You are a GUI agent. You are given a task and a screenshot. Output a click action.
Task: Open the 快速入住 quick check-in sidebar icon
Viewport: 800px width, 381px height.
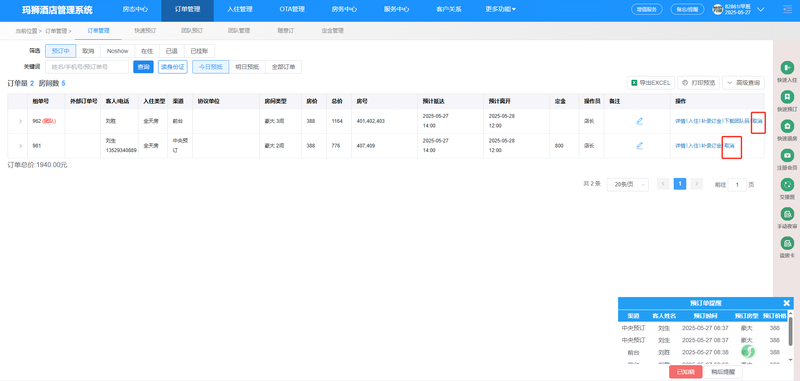pos(787,67)
